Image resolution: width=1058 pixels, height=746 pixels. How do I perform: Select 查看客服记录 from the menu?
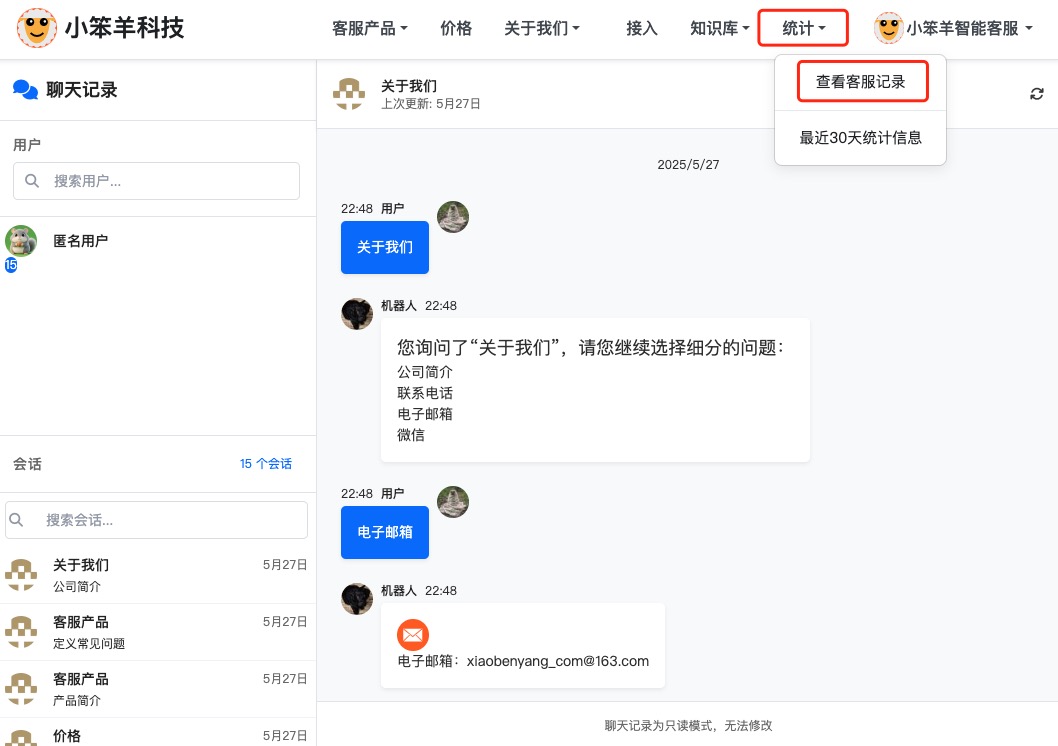pyautogui.click(x=861, y=82)
